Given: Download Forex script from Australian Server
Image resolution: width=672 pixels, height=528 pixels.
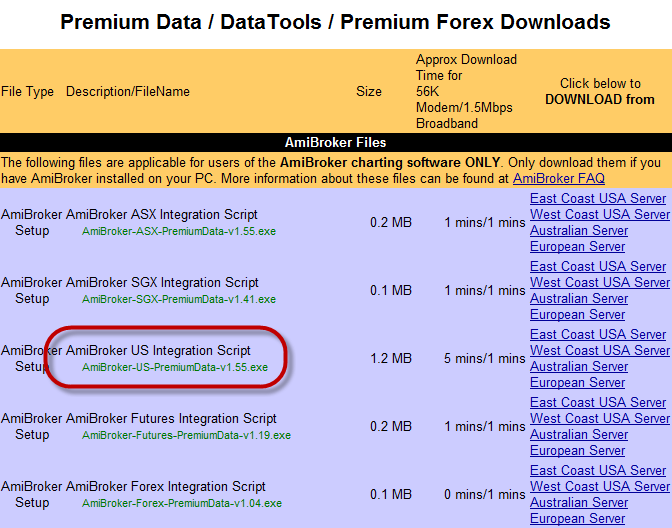Looking at the screenshot, I should point(579,503).
